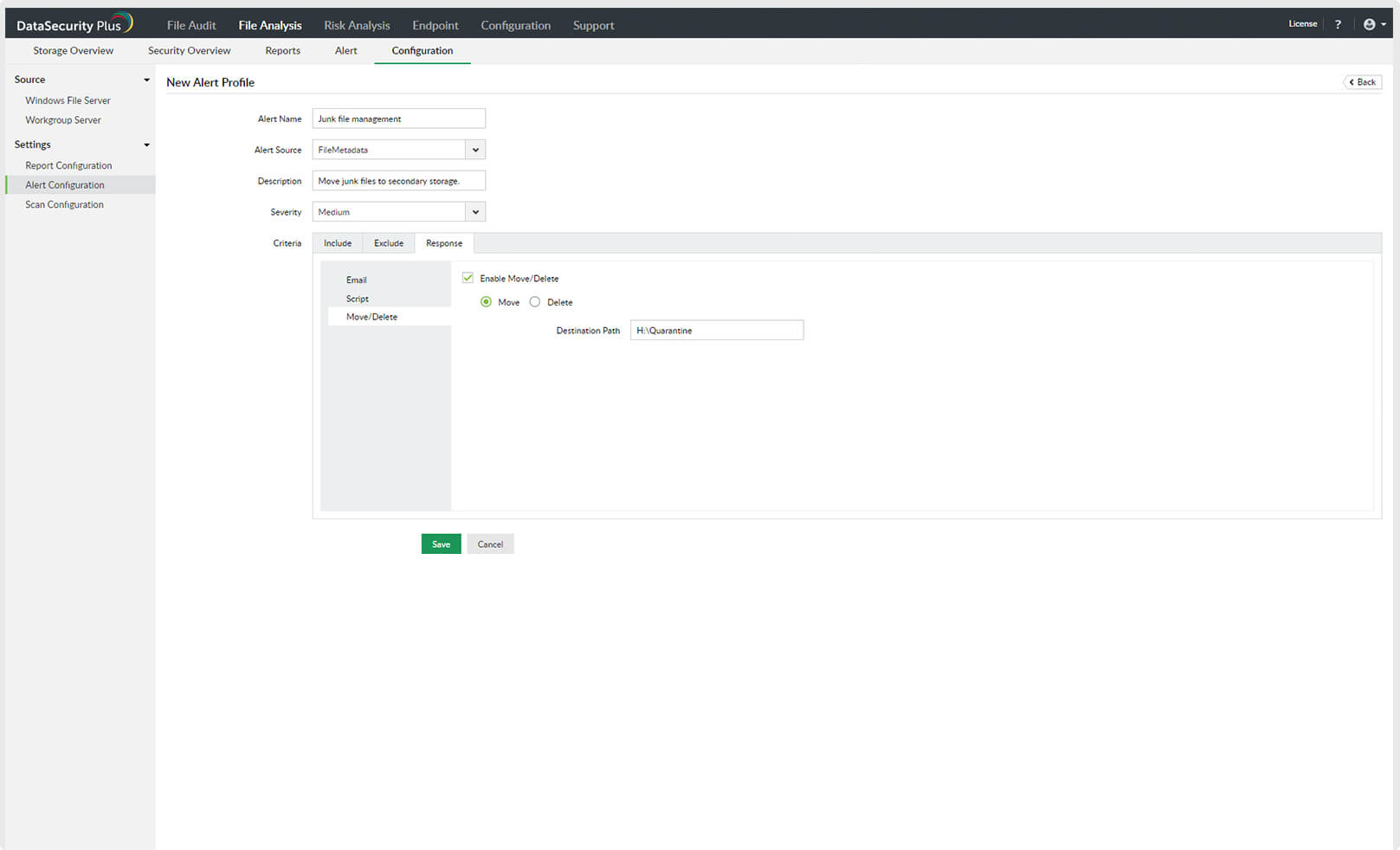The image size is (1400, 850).
Task: Open Scan Configuration settings
Action: (64, 204)
